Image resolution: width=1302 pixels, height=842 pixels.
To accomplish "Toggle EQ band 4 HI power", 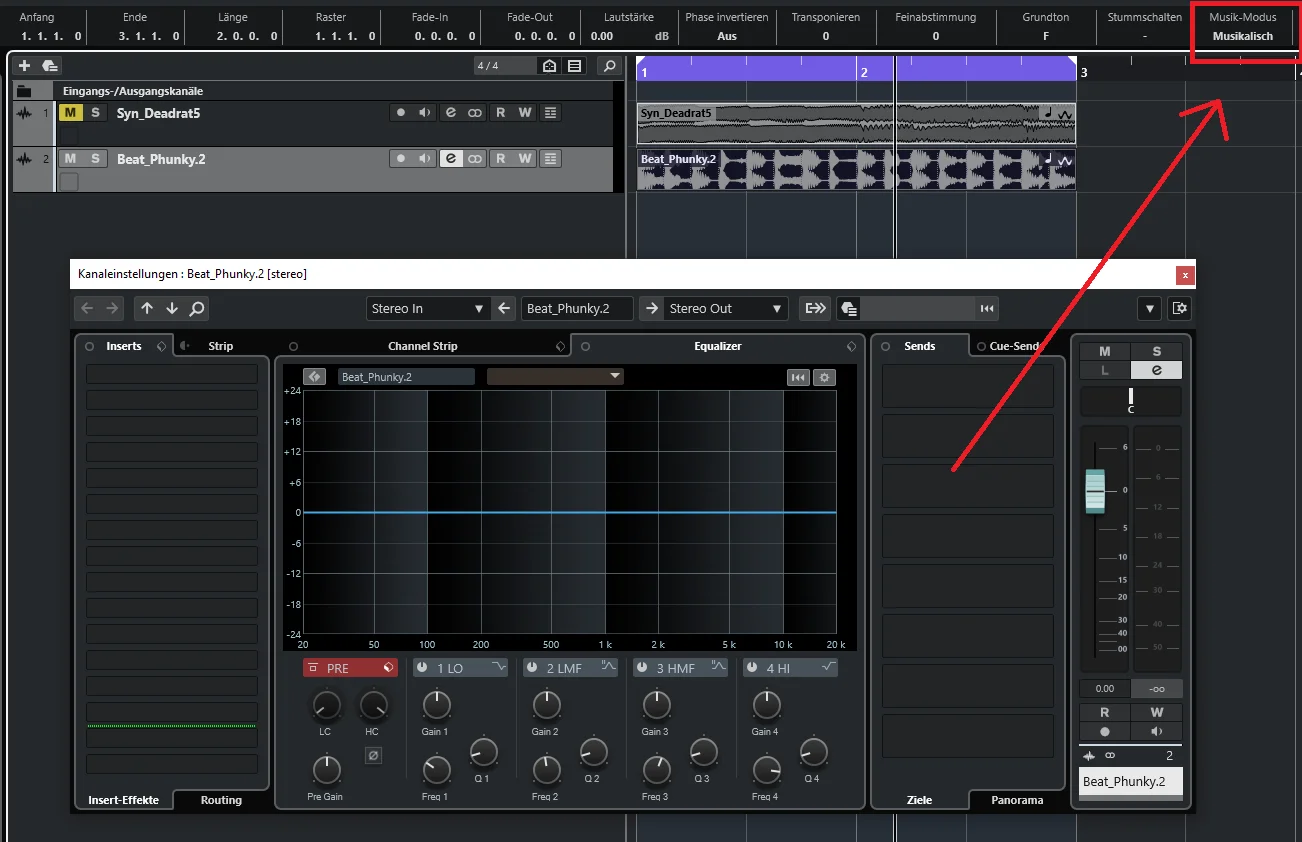I will pos(752,668).
